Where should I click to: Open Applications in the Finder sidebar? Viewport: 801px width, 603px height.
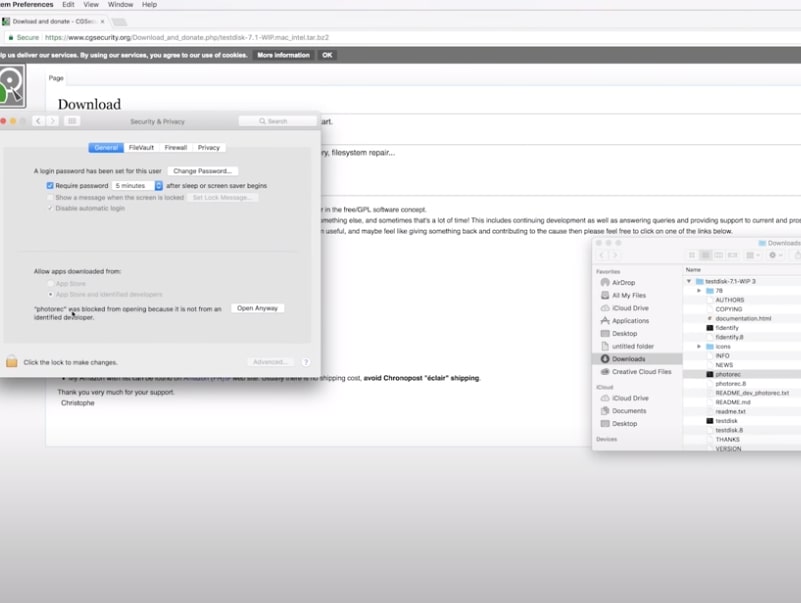pos(630,321)
